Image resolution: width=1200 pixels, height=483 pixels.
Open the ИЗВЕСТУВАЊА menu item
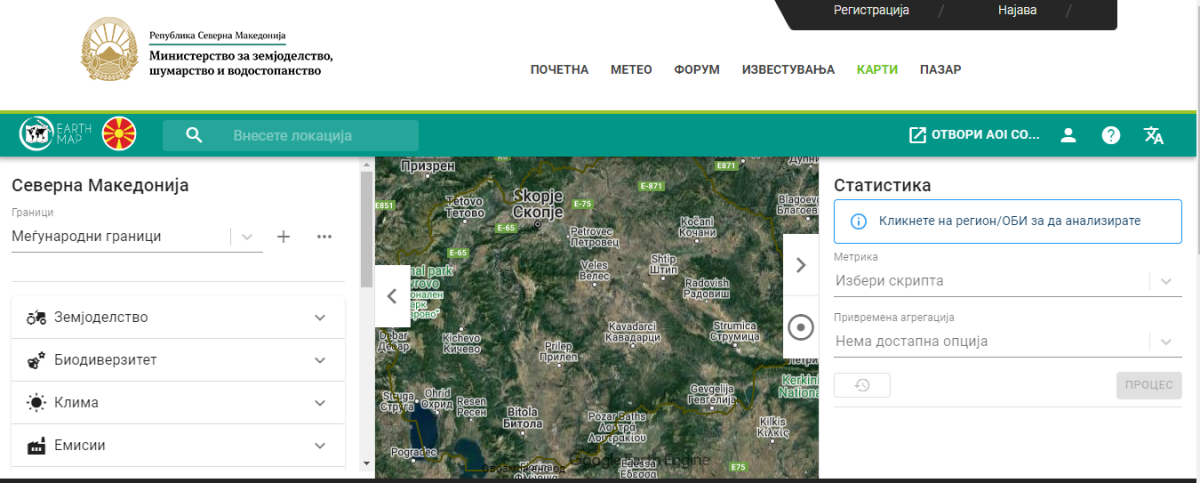(788, 70)
